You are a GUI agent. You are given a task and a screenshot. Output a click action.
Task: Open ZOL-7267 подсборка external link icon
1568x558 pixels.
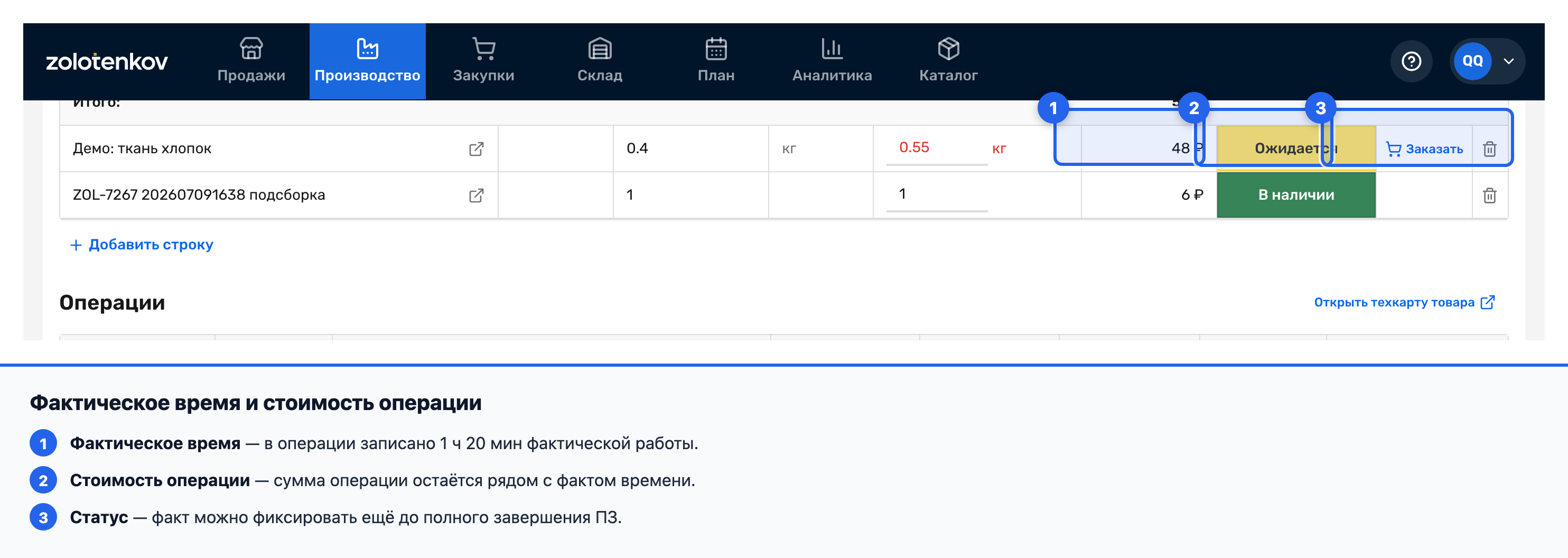[x=476, y=196]
